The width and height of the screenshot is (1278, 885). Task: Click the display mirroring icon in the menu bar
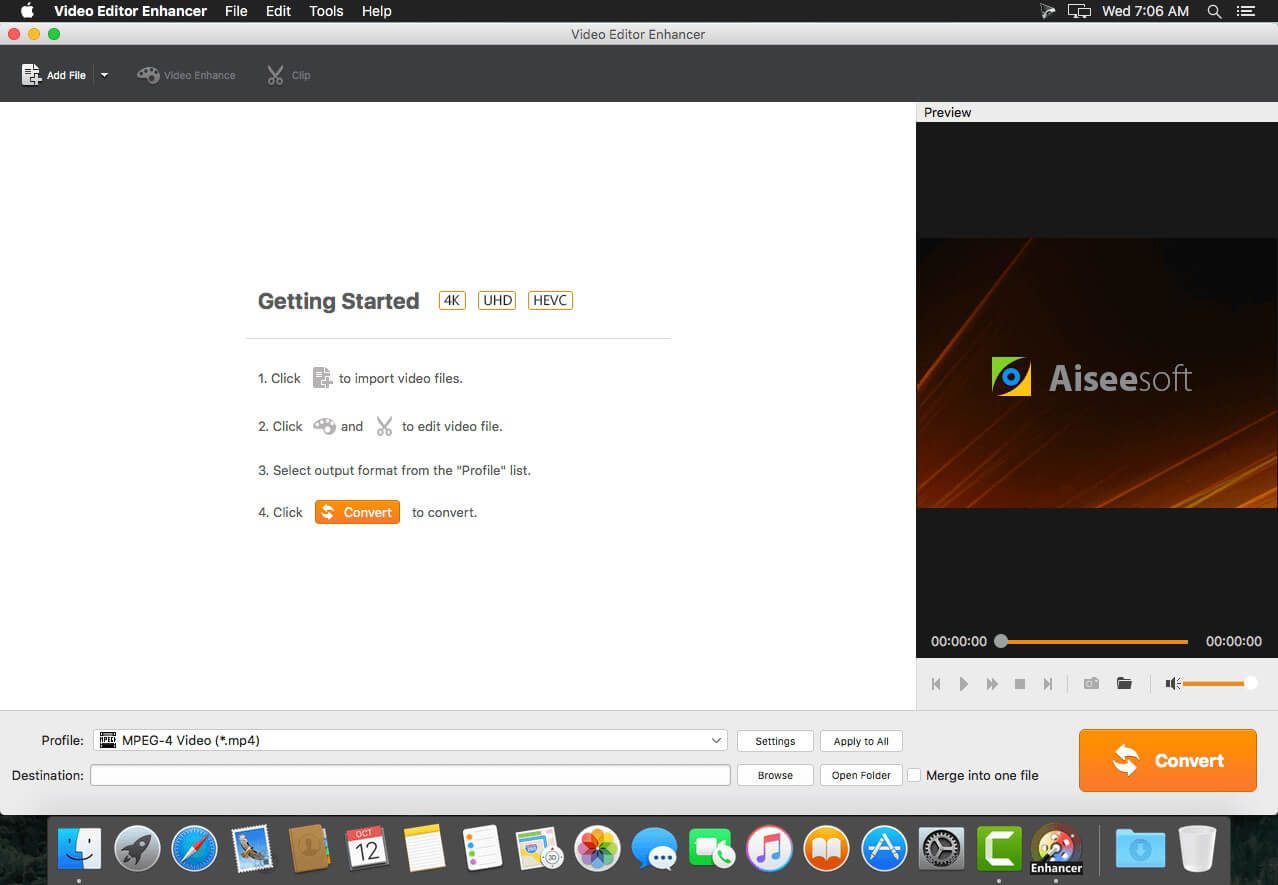pyautogui.click(x=1078, y=11)
